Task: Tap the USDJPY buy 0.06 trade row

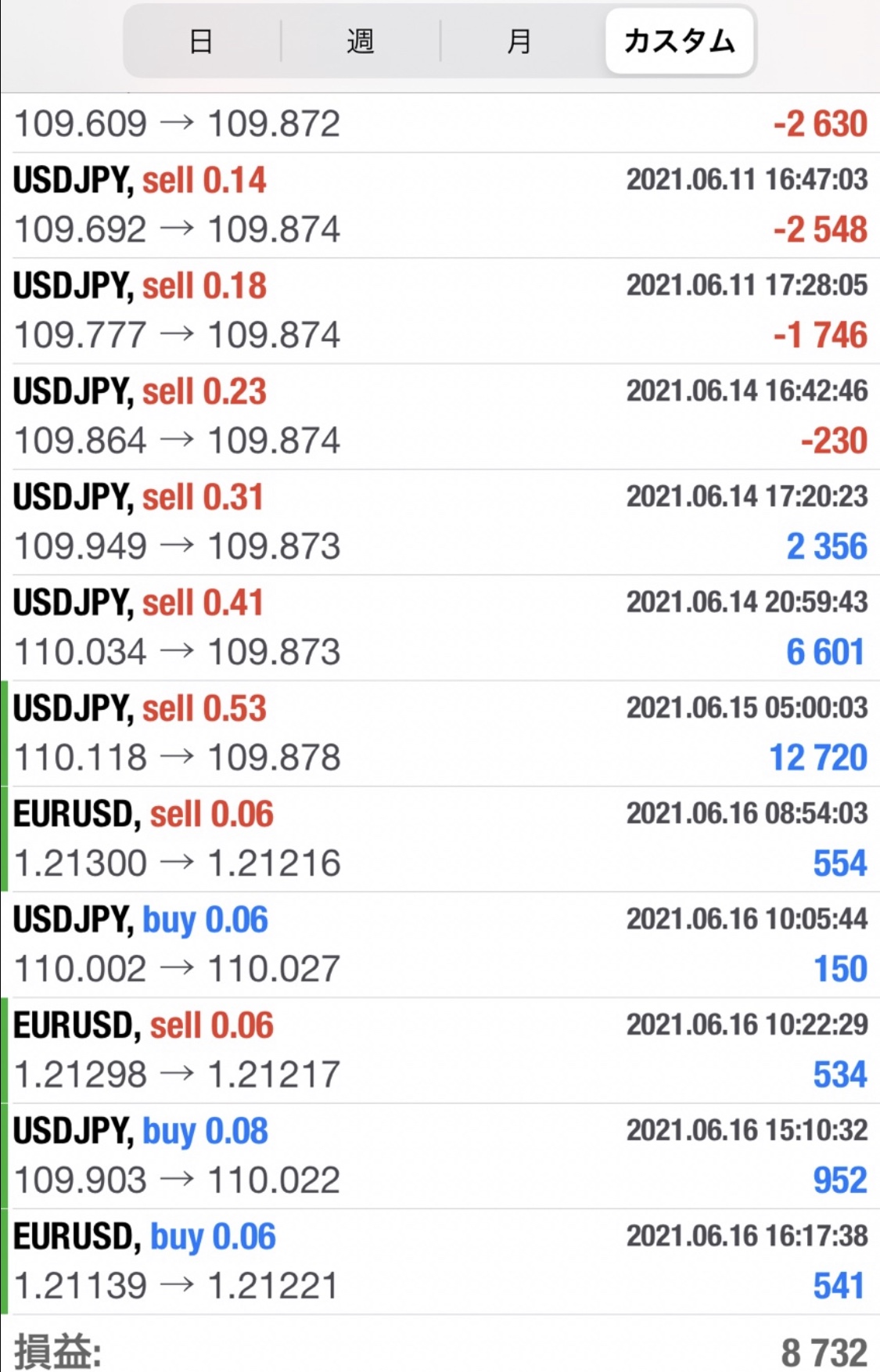Action: 440,945
